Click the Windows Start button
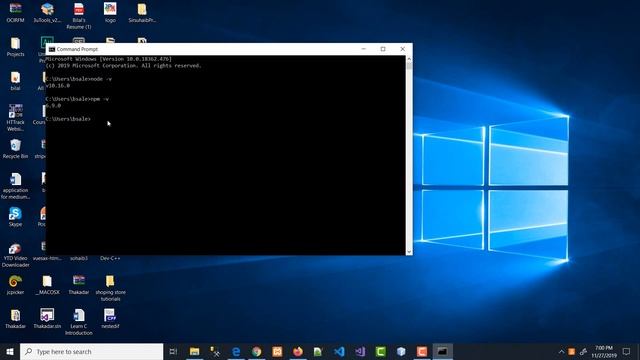 click(x=10, y=351)
